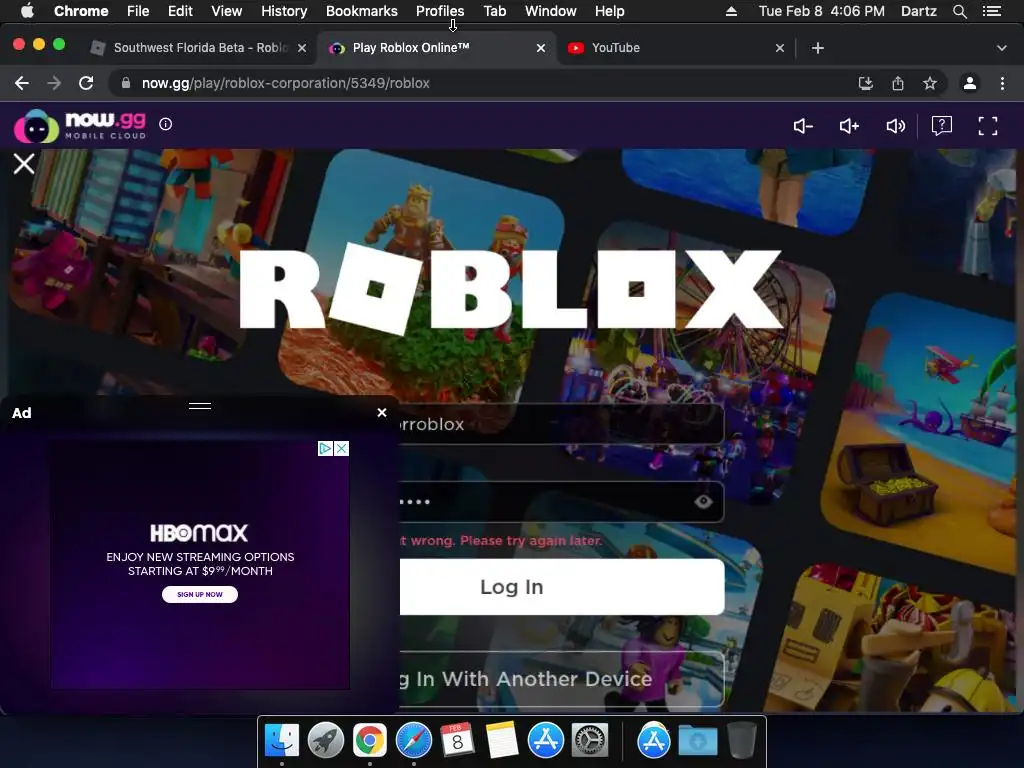Toggle password visibility eye icon

coord(703,502)
